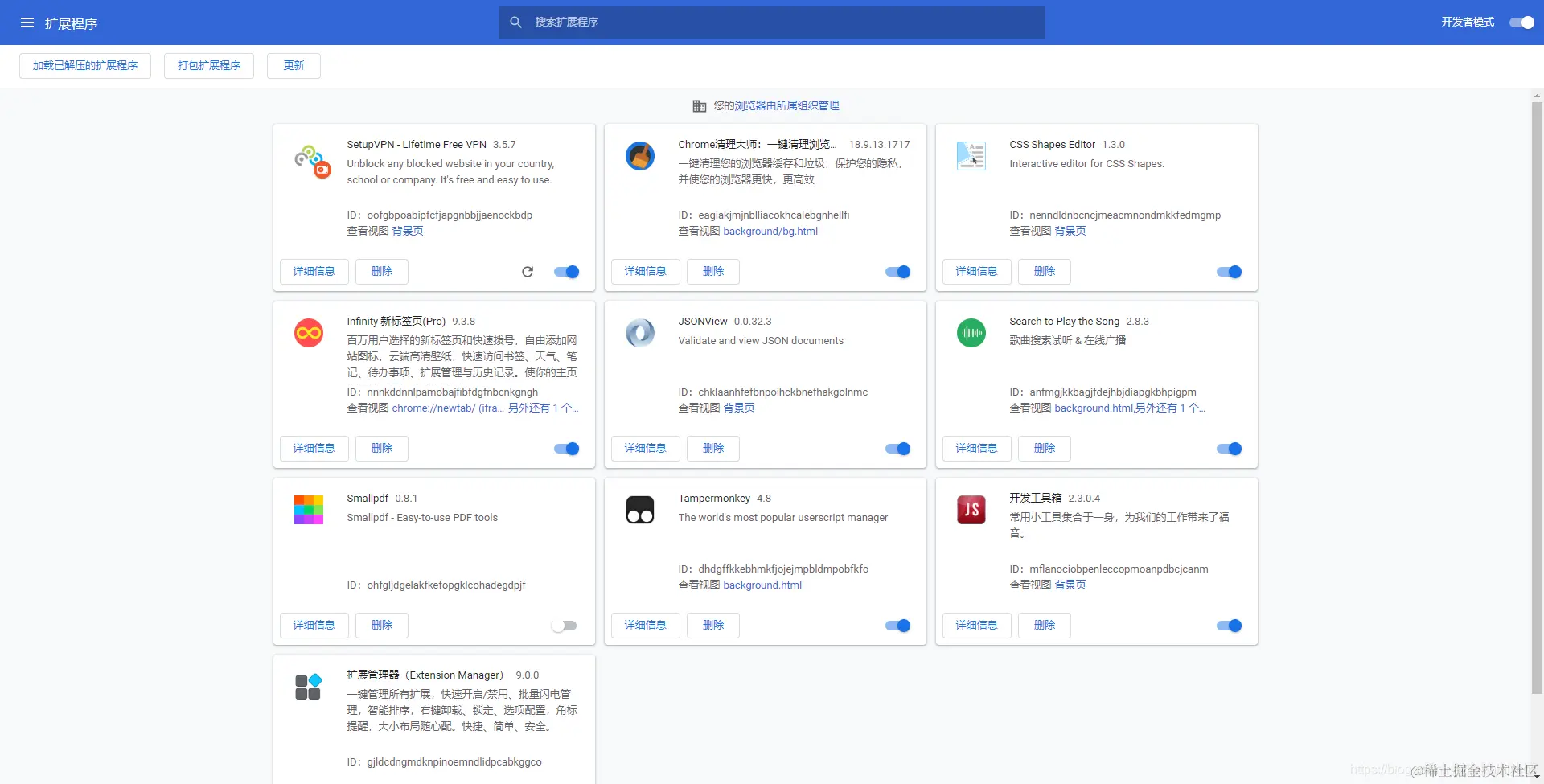1544x784 pixels.
Task: Reload the SetupVPN extension
Action: pyautogui.click(x=528, y=272)
